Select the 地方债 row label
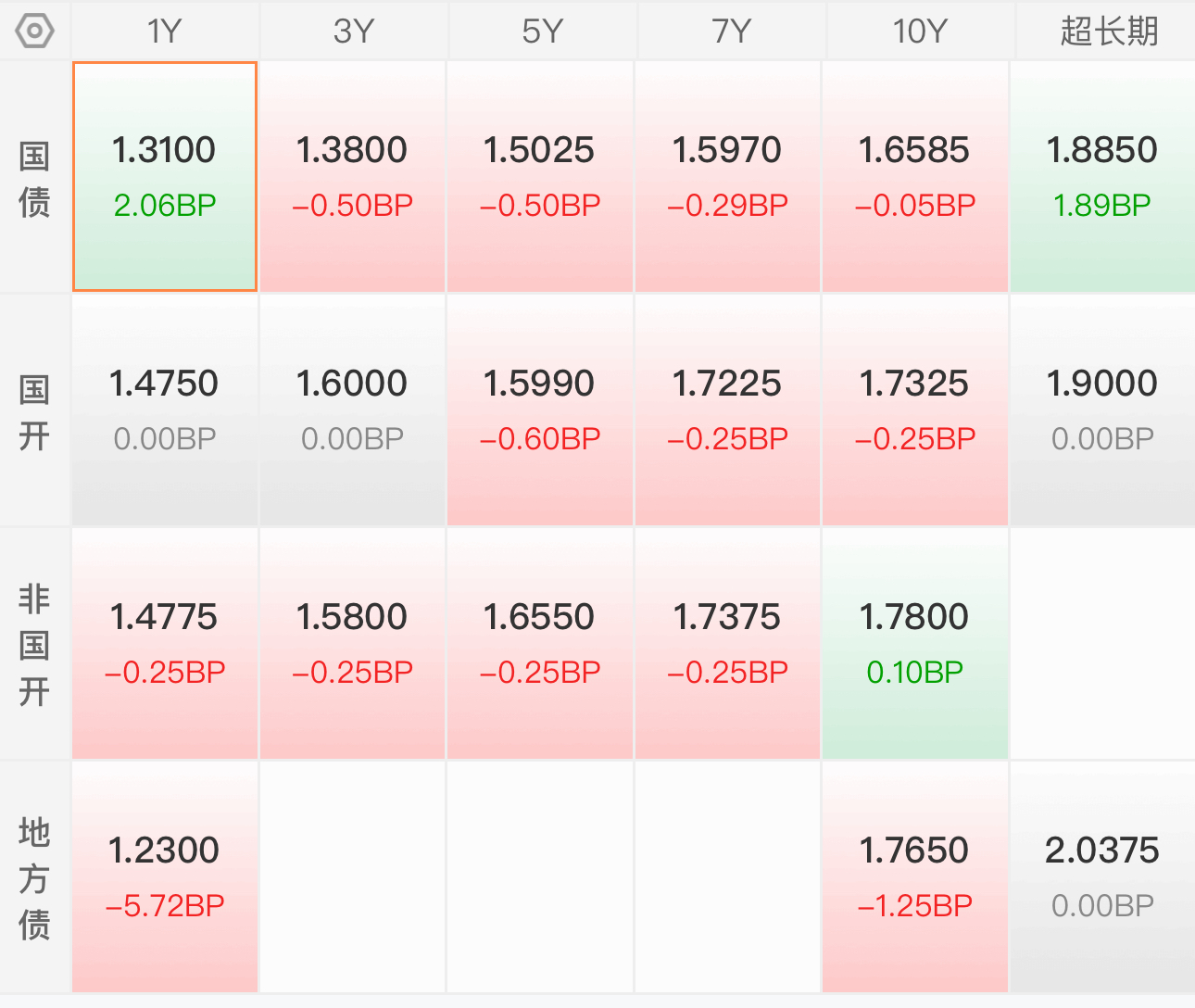Viewport: 1195px width, 1008px height. [x=34, y=878]
